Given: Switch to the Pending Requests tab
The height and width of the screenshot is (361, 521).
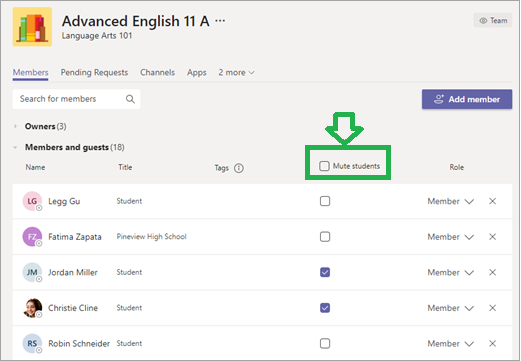Looking at the screenshot, I should (94, 72).
